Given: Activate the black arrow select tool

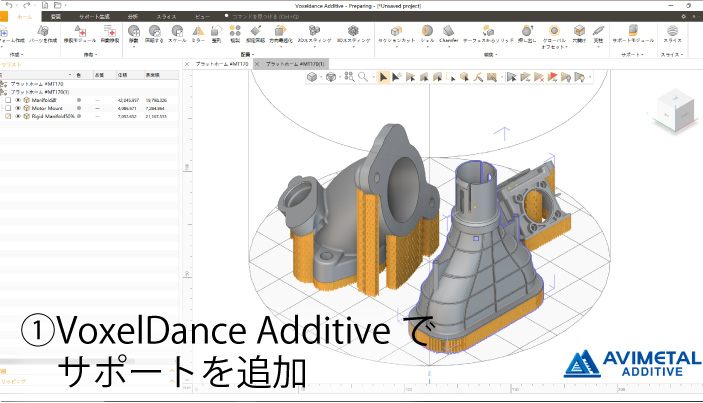Looking at the screenshot, I should point(383,77).
